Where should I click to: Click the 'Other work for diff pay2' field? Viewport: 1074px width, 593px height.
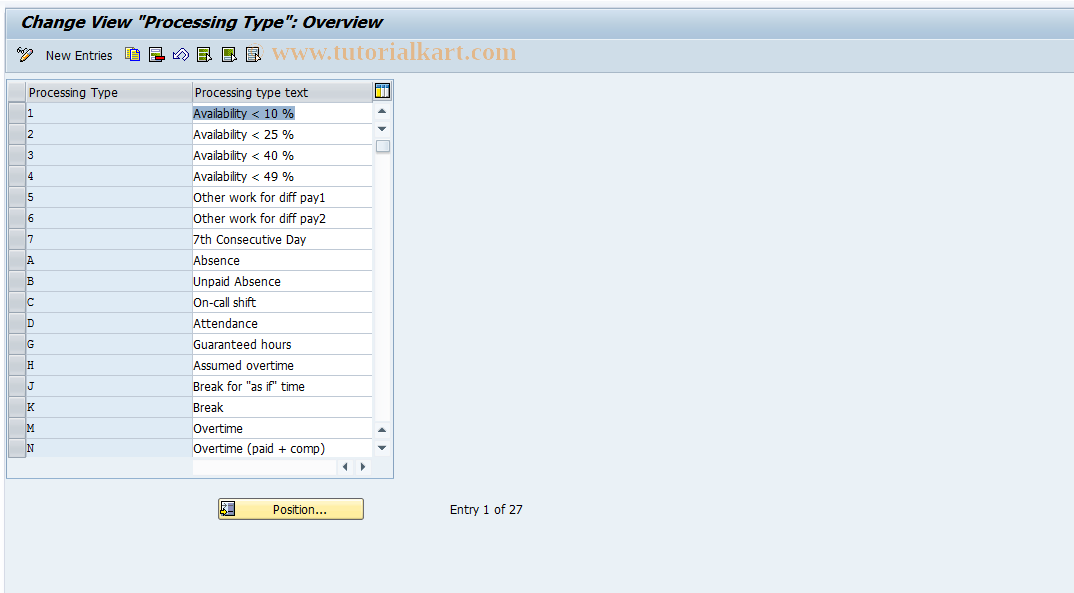pos(282,218)
